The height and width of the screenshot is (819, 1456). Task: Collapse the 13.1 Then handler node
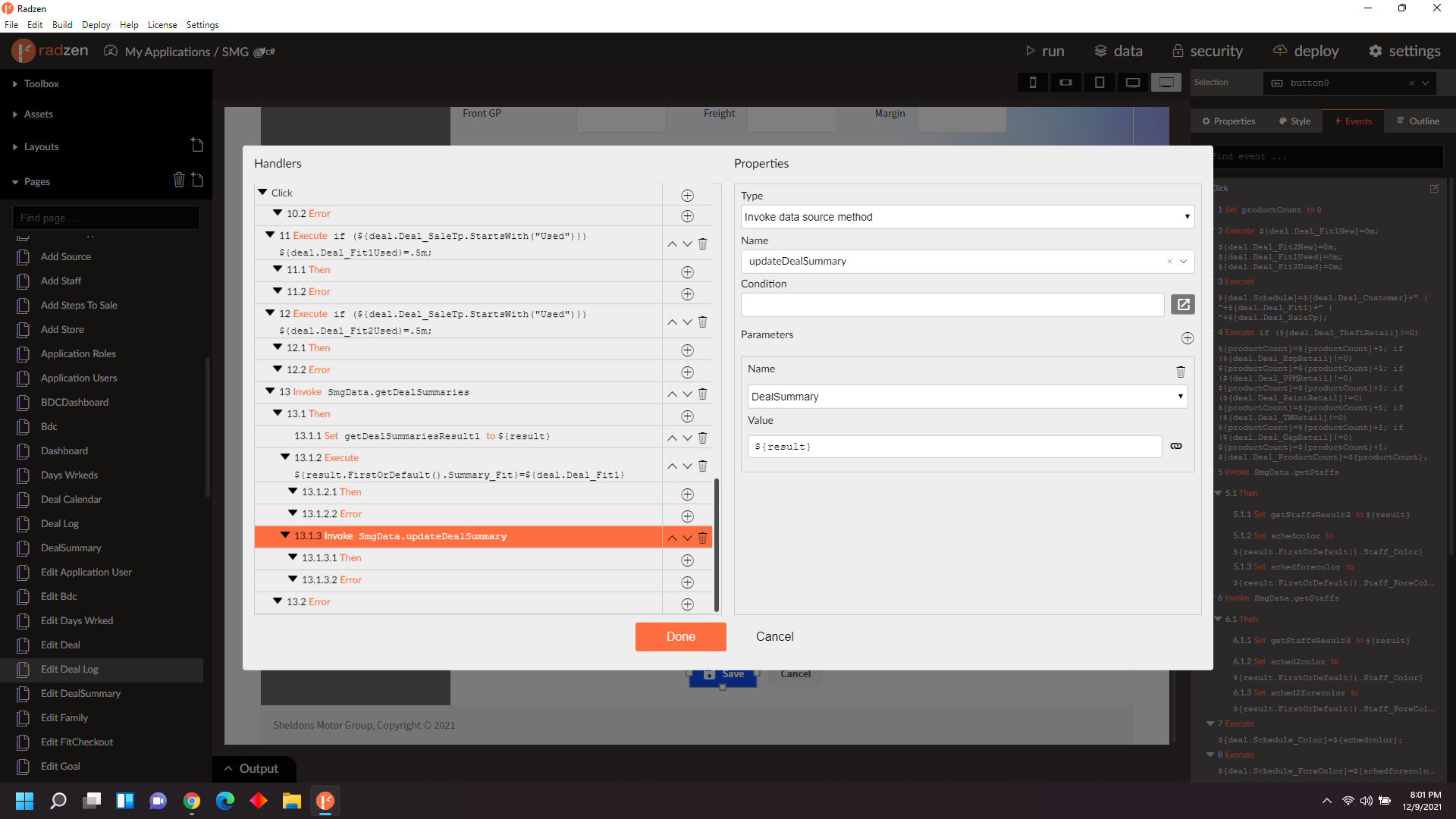pyautogui.click(x=278, y=413)
